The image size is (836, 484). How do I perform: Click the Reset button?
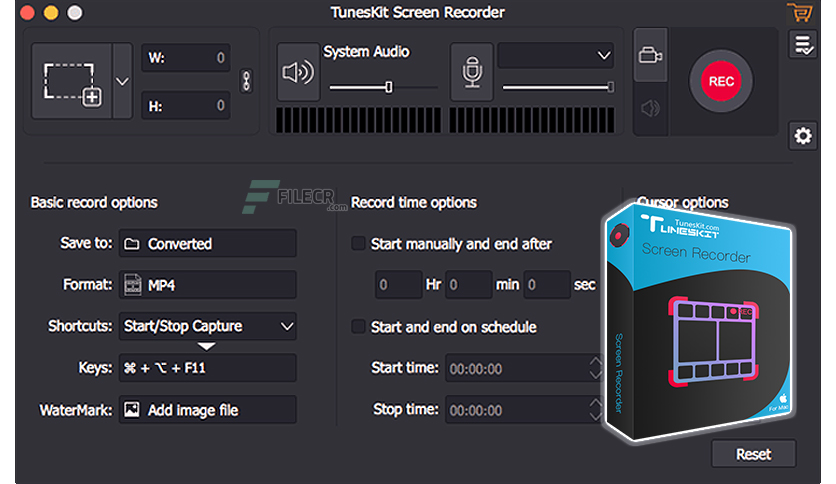(x=753, y=454)
